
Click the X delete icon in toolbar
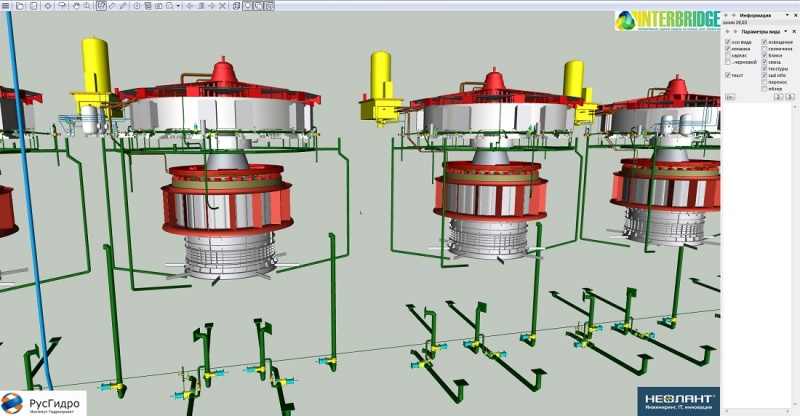click(222, 6)
